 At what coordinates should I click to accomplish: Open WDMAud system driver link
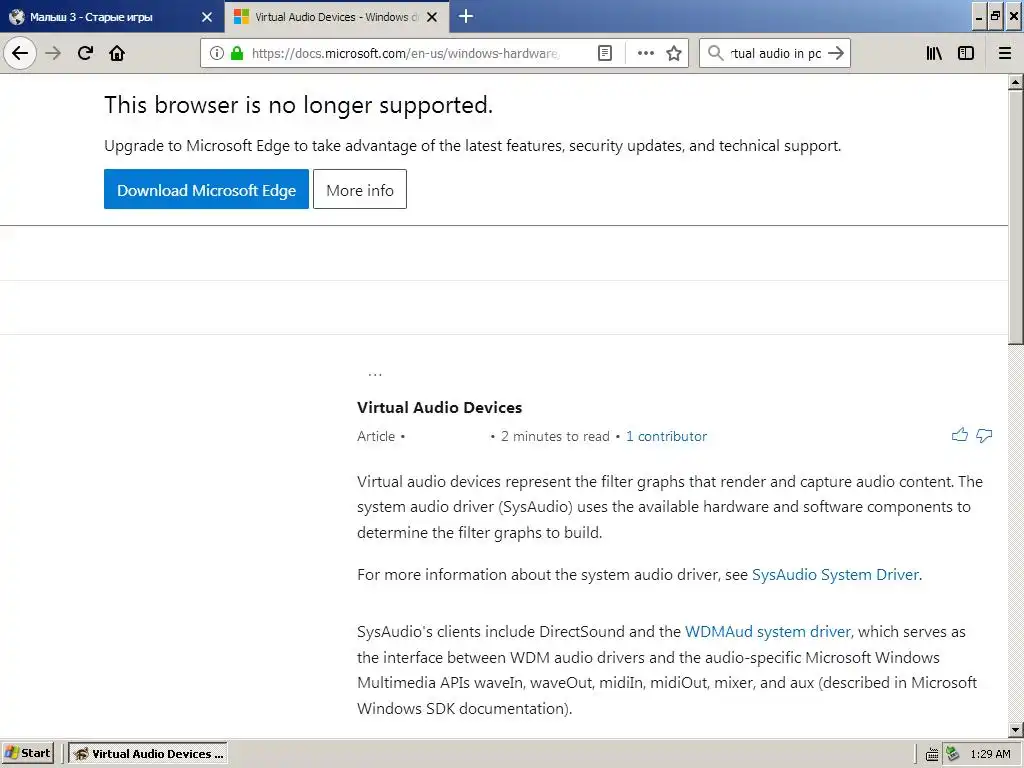767,632
